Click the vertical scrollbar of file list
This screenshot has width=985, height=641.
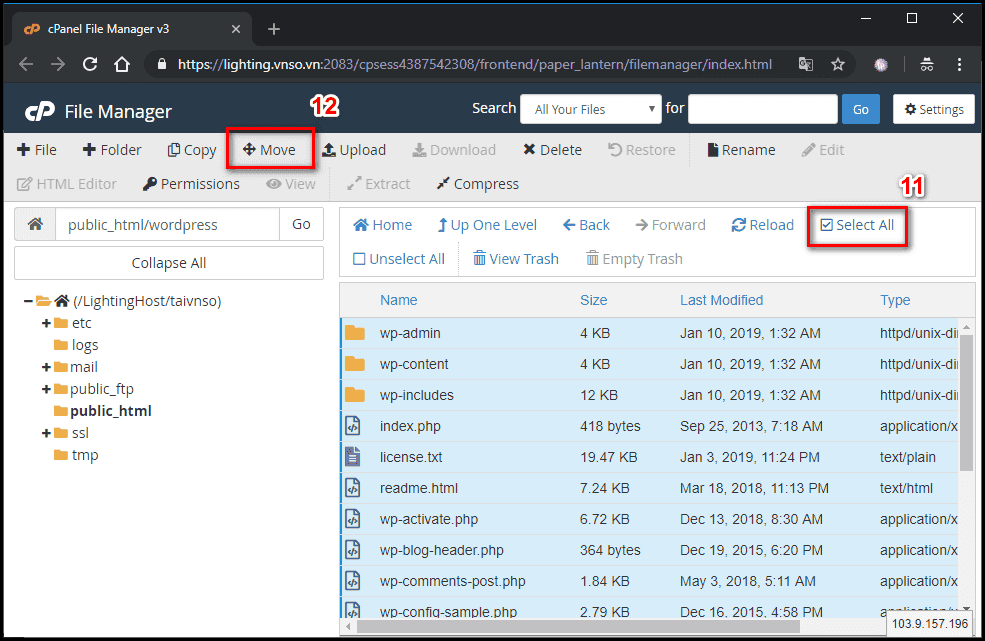coord(966,402)
